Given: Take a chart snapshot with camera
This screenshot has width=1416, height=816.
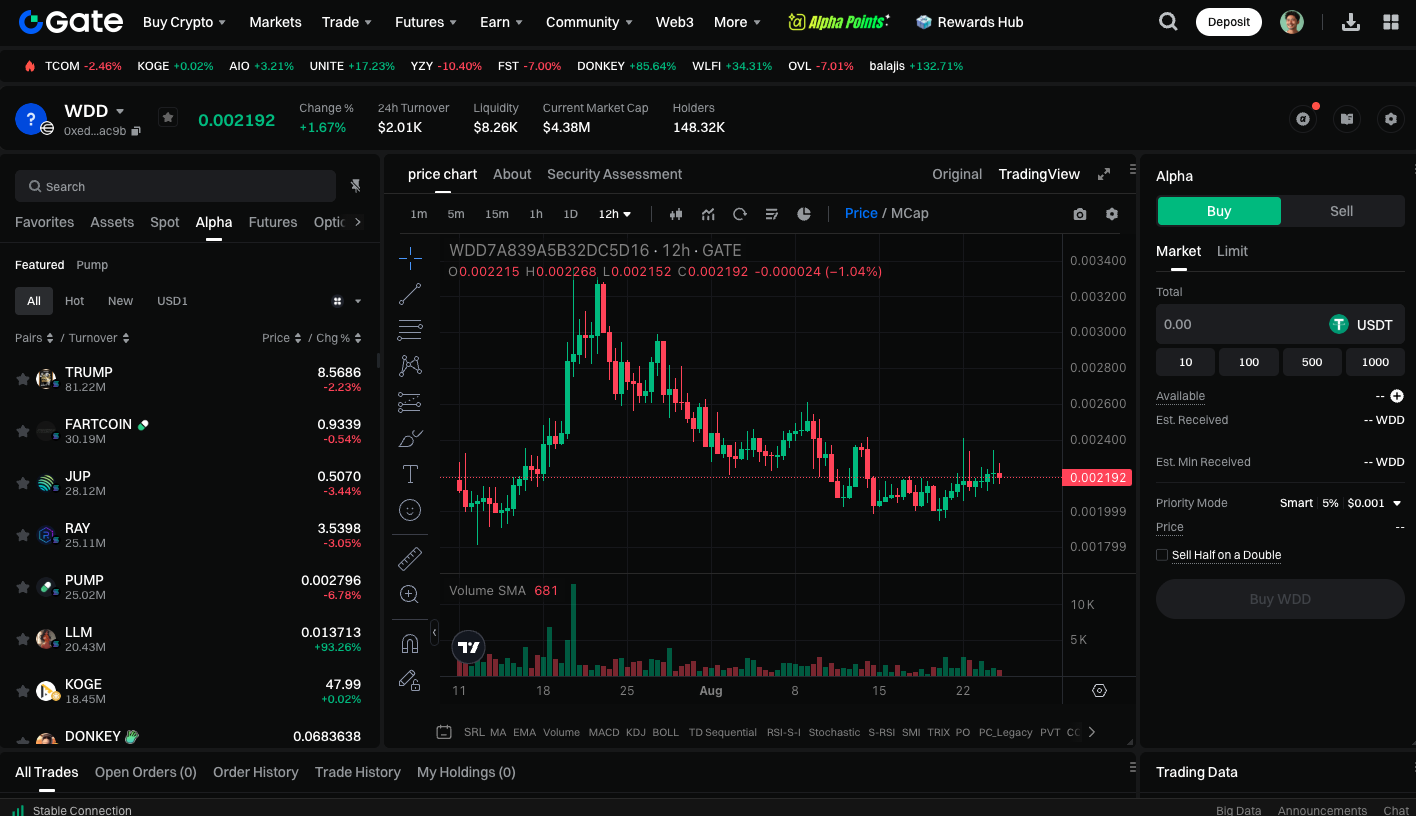Looking at the screenshot, I should (x=1080, y=214).
